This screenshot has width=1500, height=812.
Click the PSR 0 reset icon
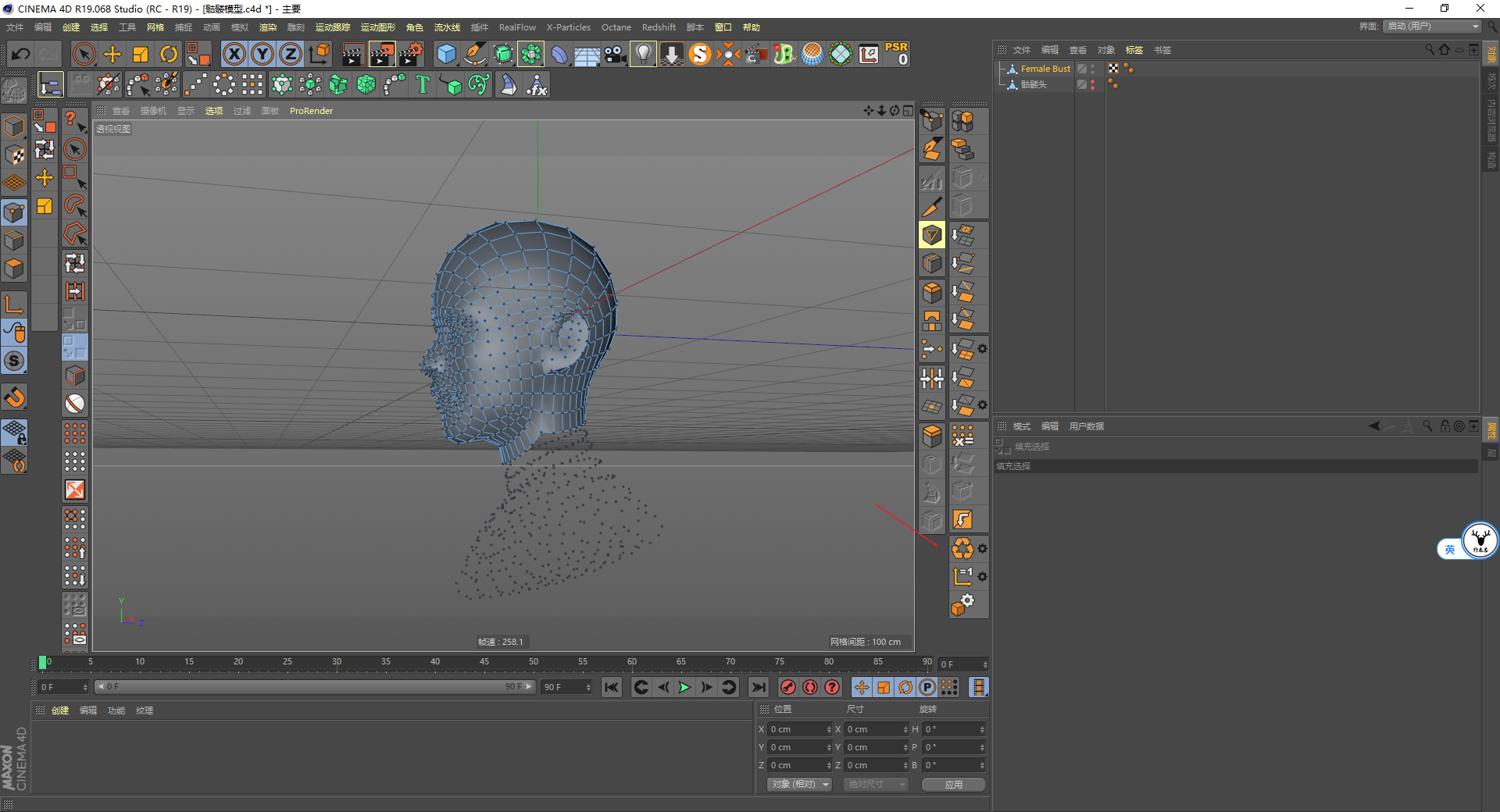click(x=896, y=54)
